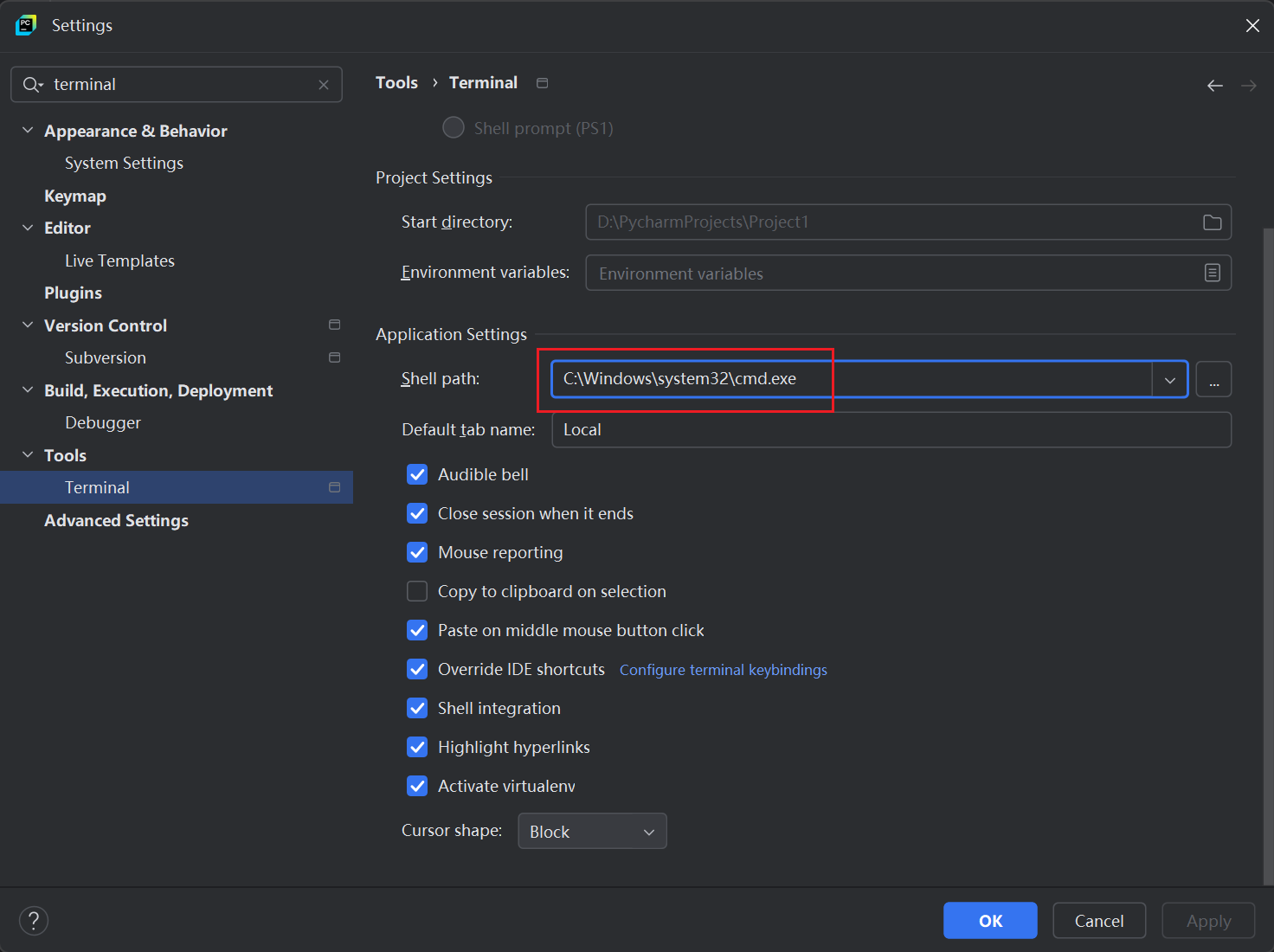Viewport: 1274px width, 952px height.
Task: Collapse the Editor tree node chevron
Action: tap(28, 228)
